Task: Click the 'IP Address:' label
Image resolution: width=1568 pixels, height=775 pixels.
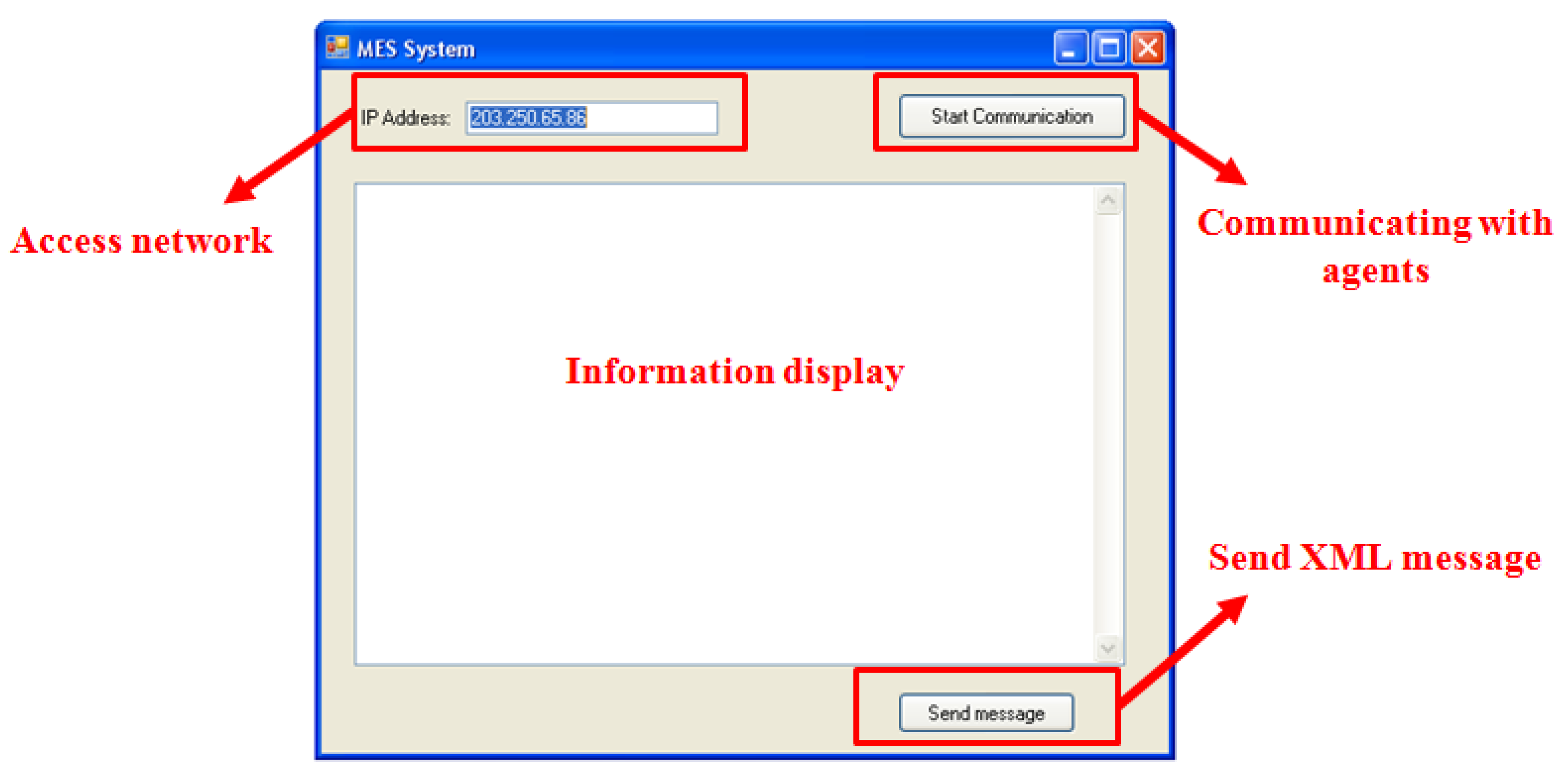Action: 405,117
